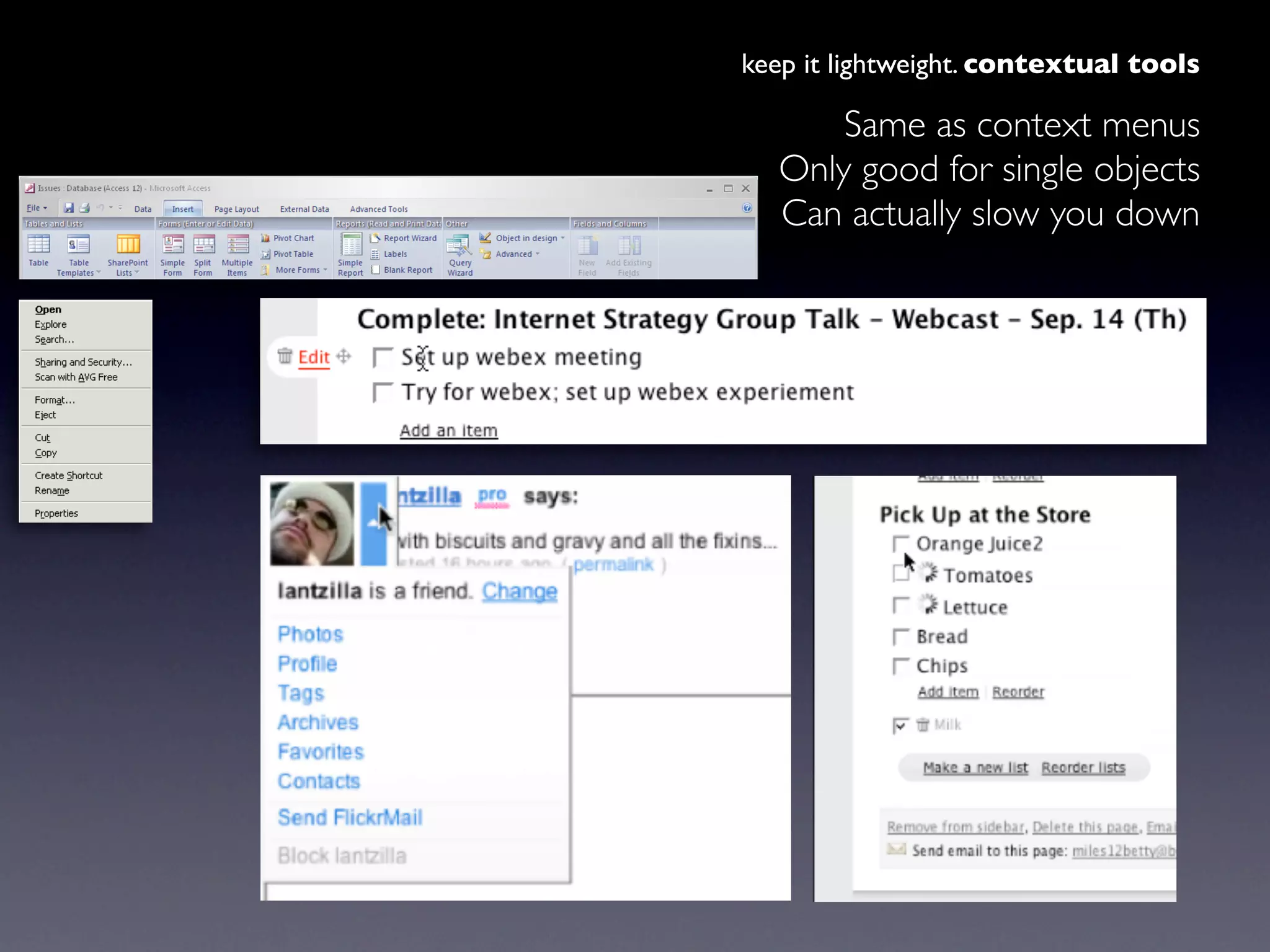
Task: Click trash icon beside Edit link
Action: (285, 356)
